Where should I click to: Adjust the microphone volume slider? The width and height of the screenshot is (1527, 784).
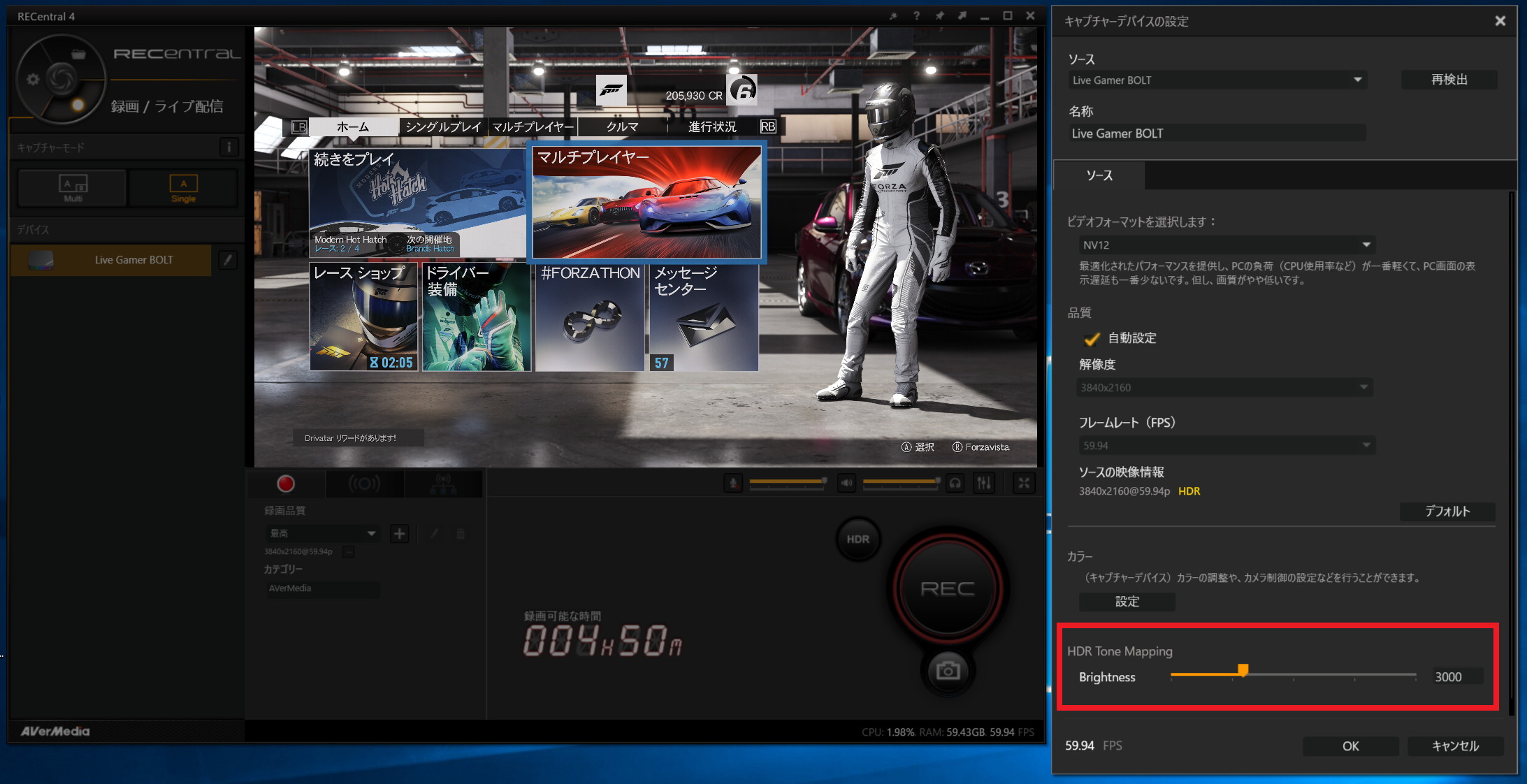788,481
